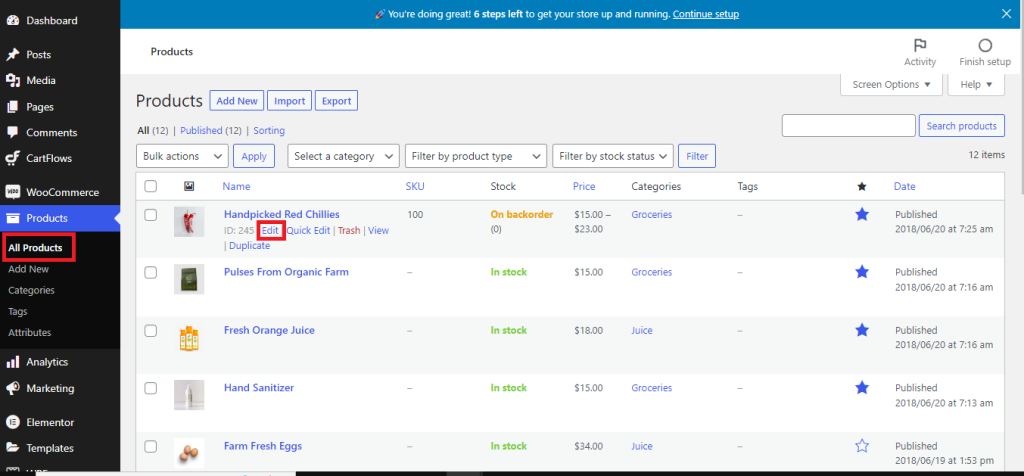1024x476 pixels.
Task: Toggle featured star for Handpicked Red Chillies
Action: pyautogui.click(x=862, y=214)
